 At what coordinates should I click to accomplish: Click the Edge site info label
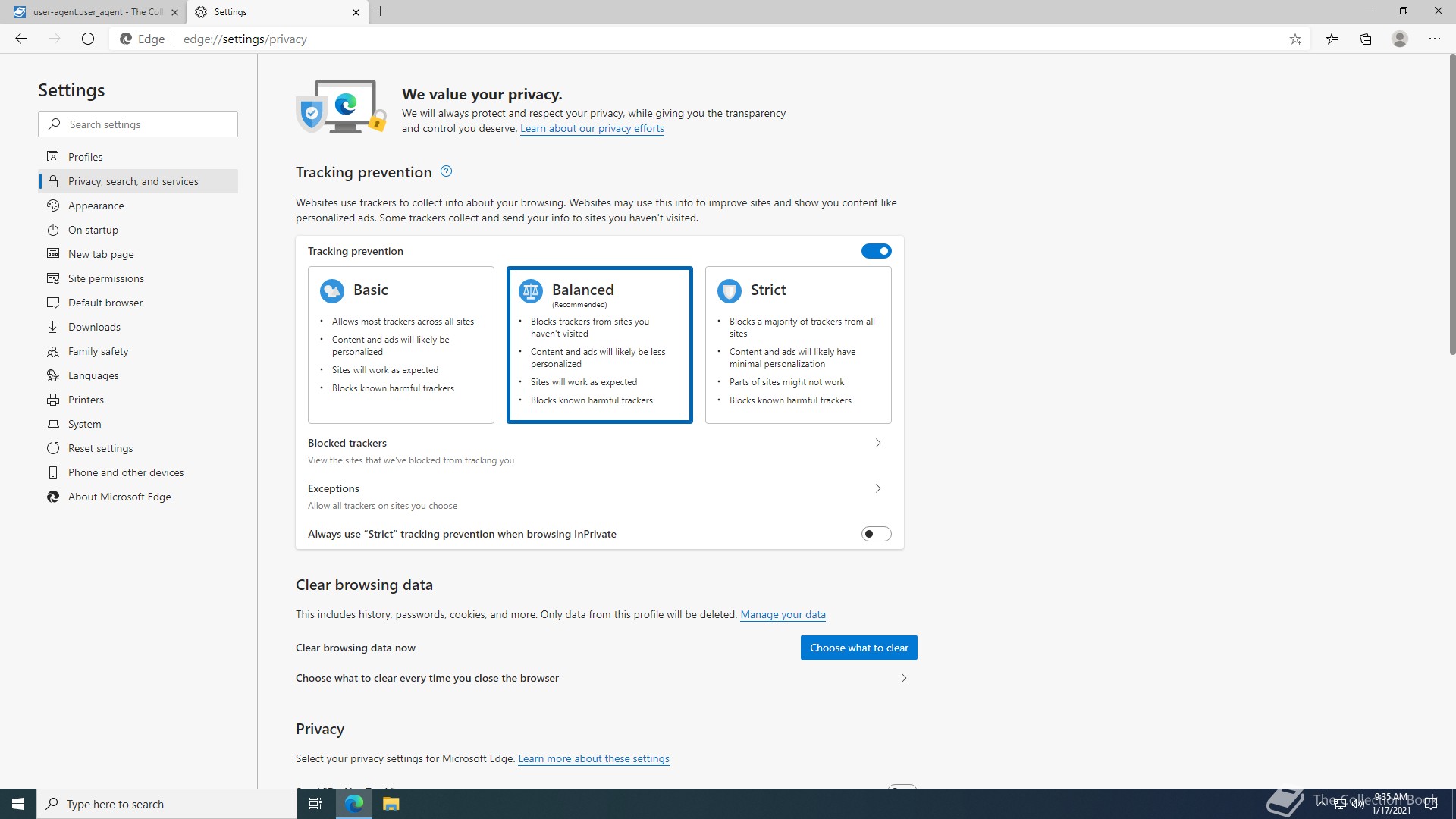click(x=143, y=39)
